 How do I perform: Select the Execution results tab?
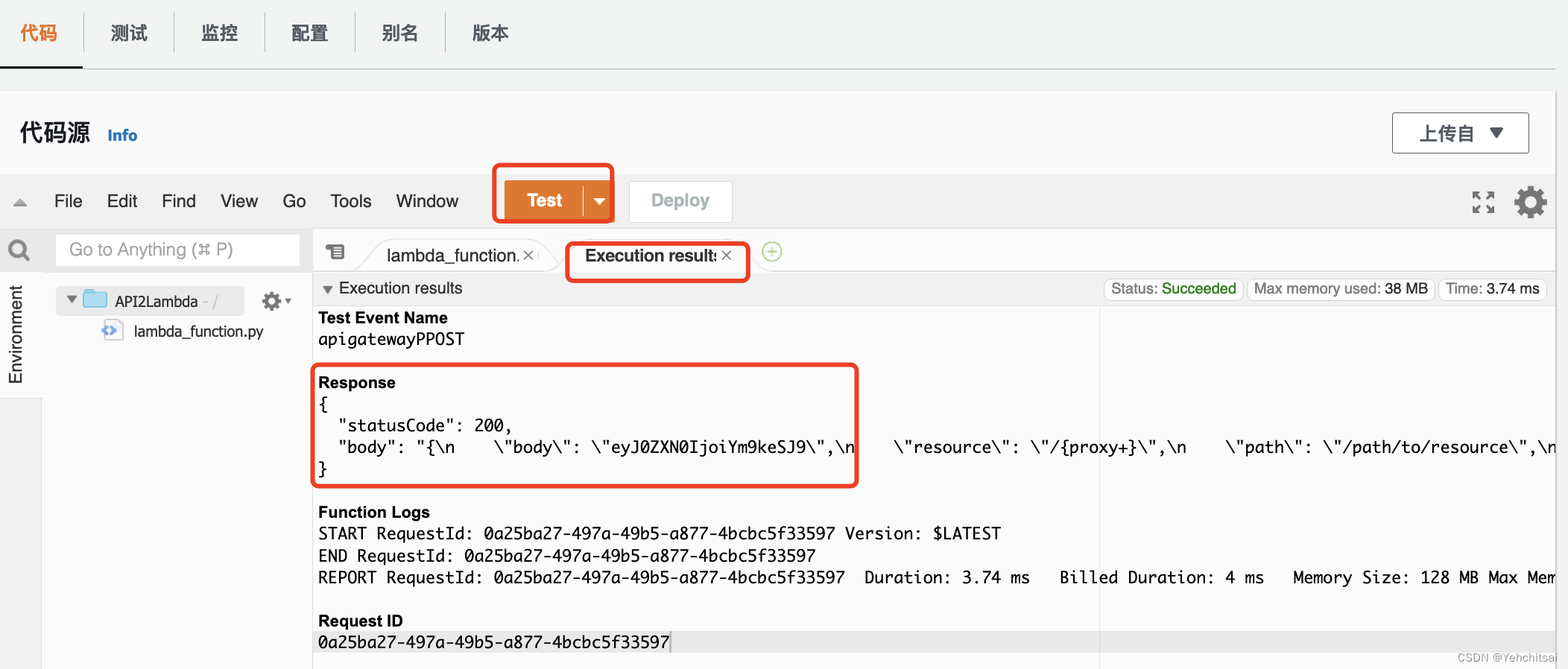tap(651, 256)
